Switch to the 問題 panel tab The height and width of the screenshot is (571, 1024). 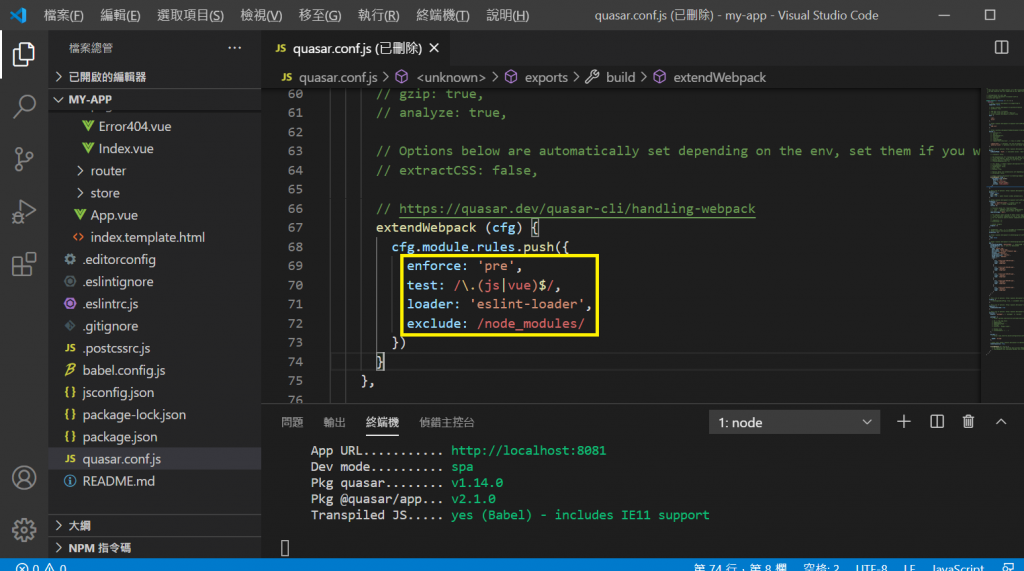292,422
